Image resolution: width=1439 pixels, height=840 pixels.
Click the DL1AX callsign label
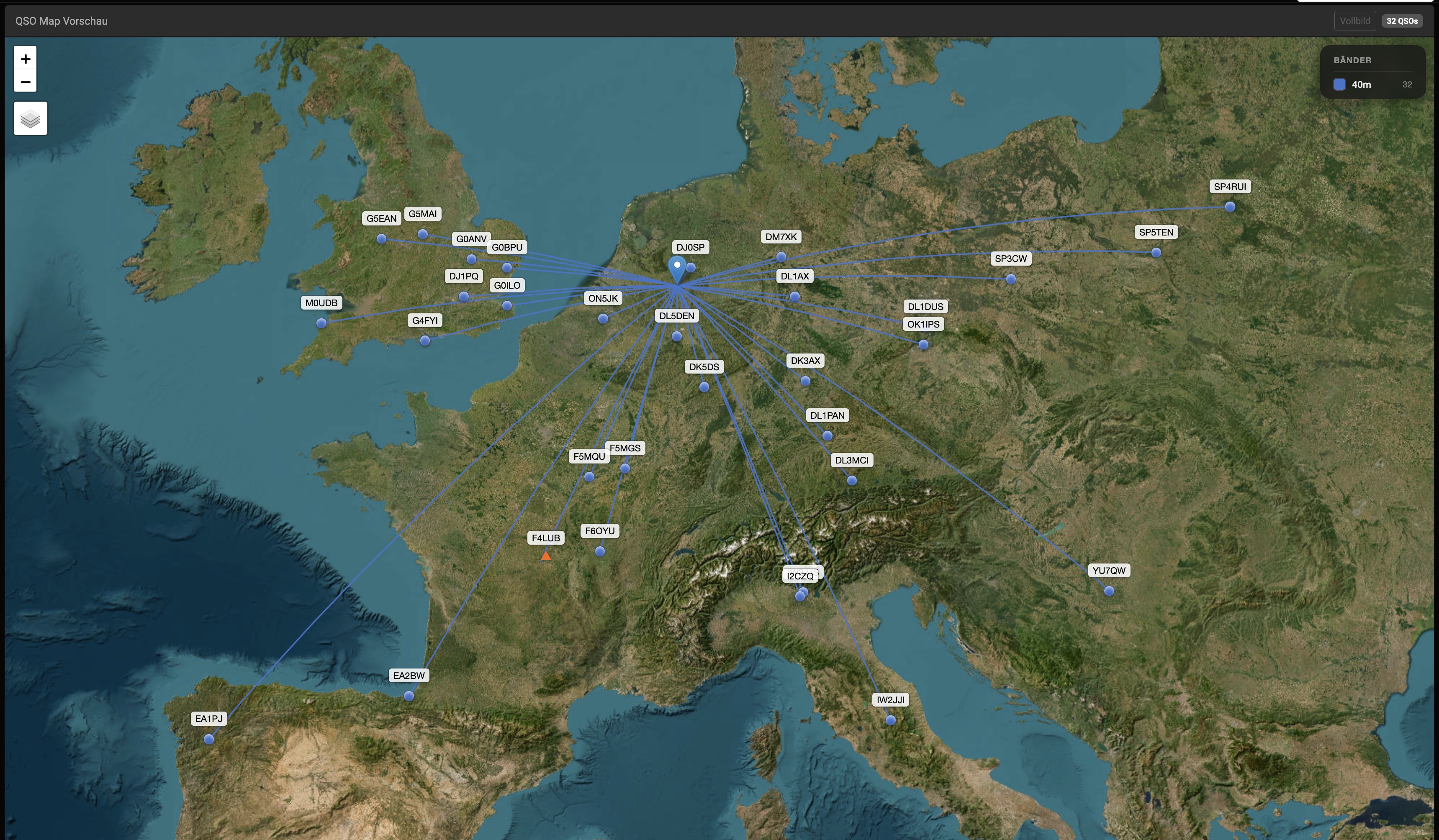tap(794, 276)
